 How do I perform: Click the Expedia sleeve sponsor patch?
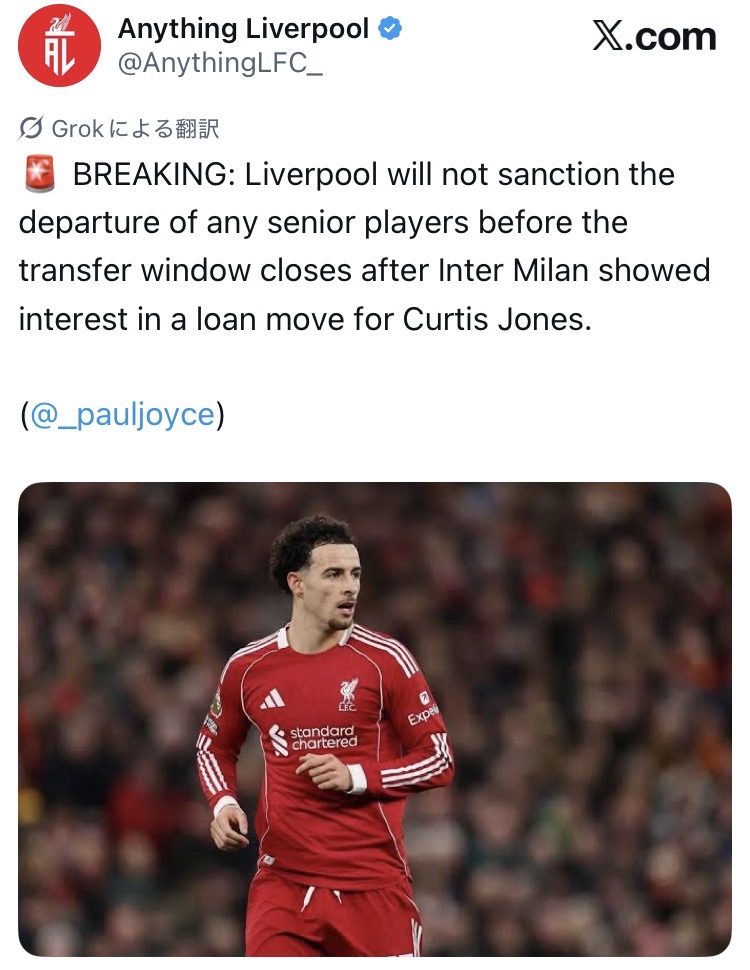[x=423, y=709]
